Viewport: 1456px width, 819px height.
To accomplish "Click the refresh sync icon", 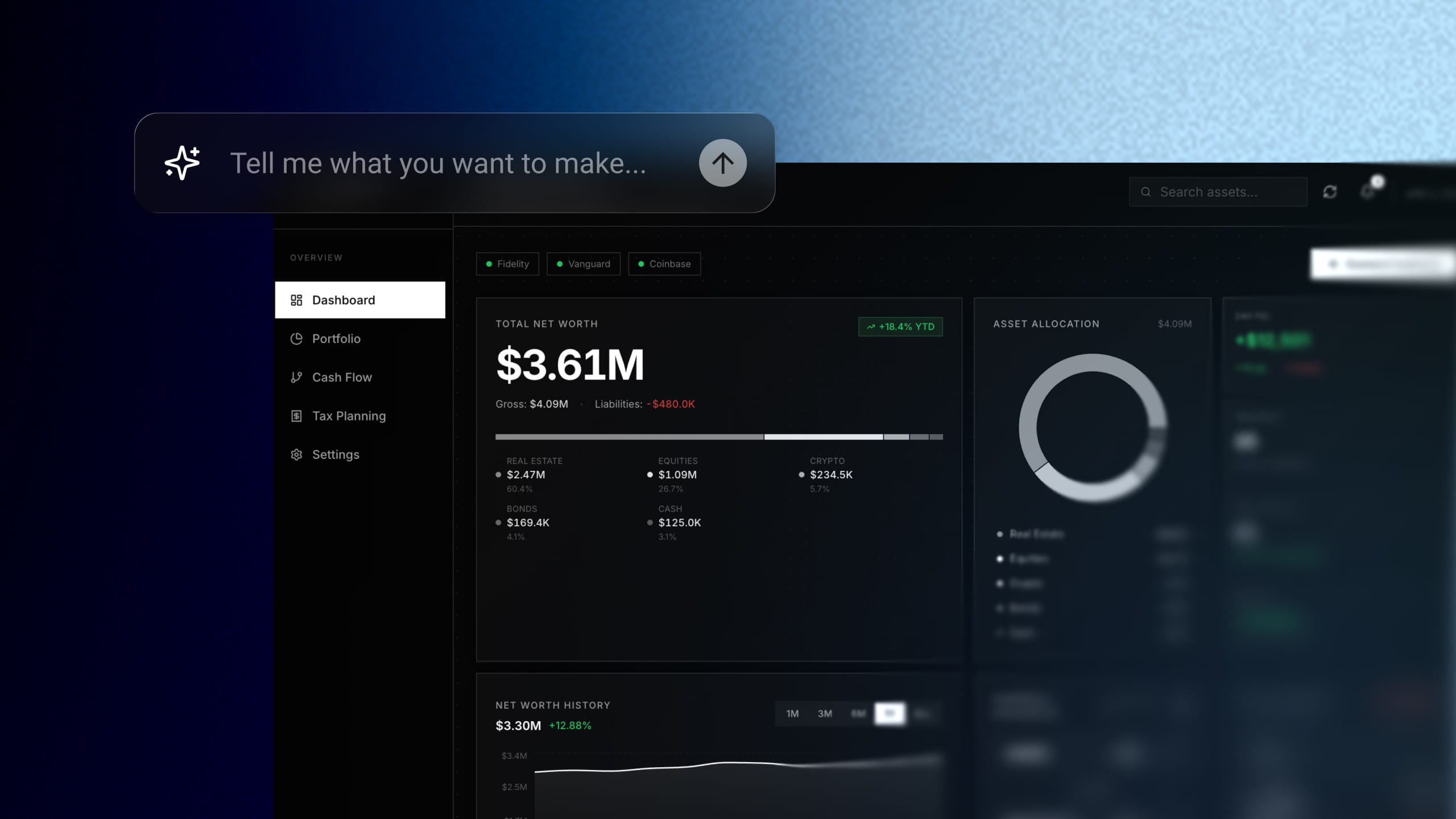I will pos(1330,192).
